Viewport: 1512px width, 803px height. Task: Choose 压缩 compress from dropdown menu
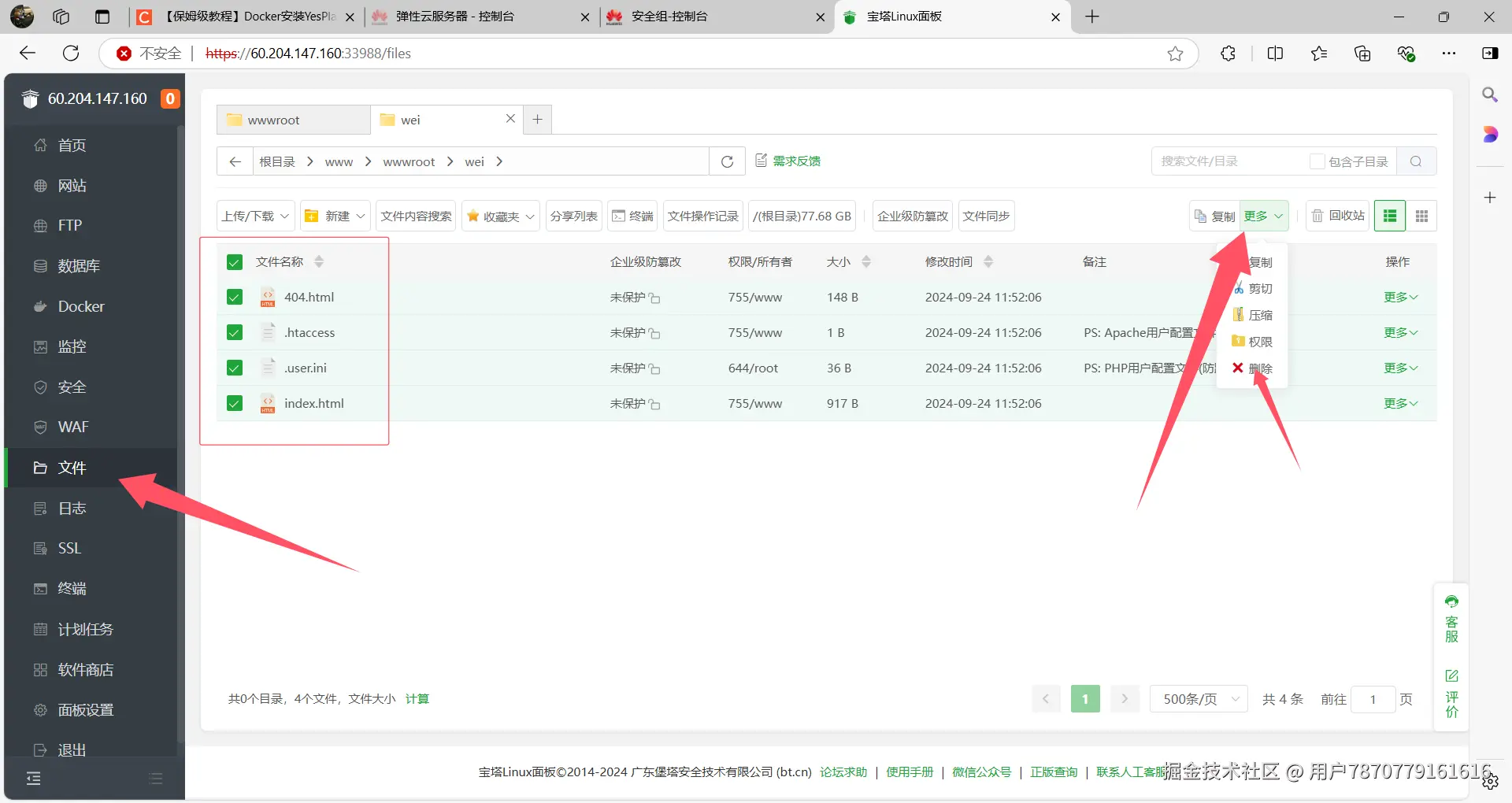(x=1254, y=315)
